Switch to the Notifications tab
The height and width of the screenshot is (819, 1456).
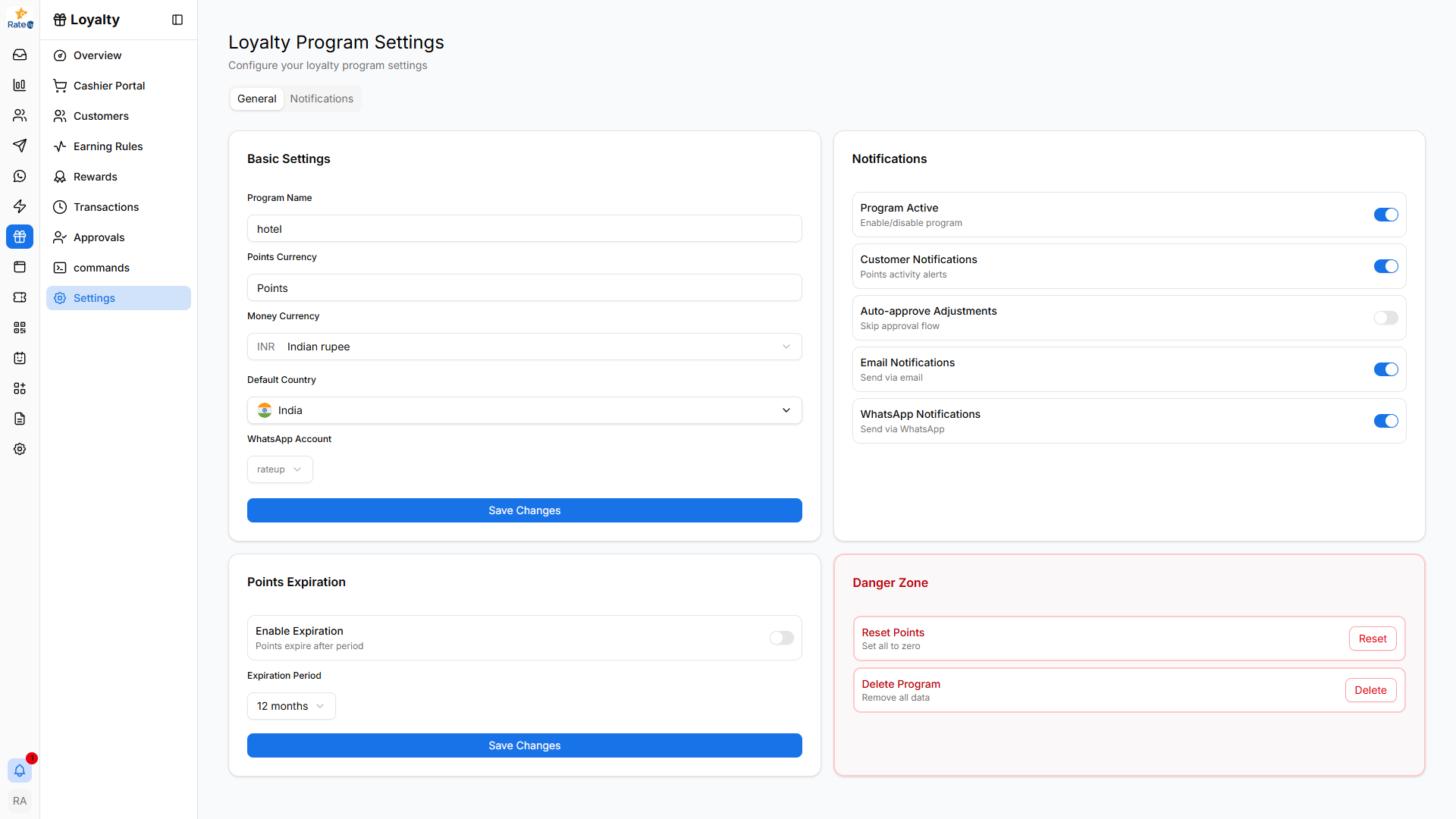(322, 99)
